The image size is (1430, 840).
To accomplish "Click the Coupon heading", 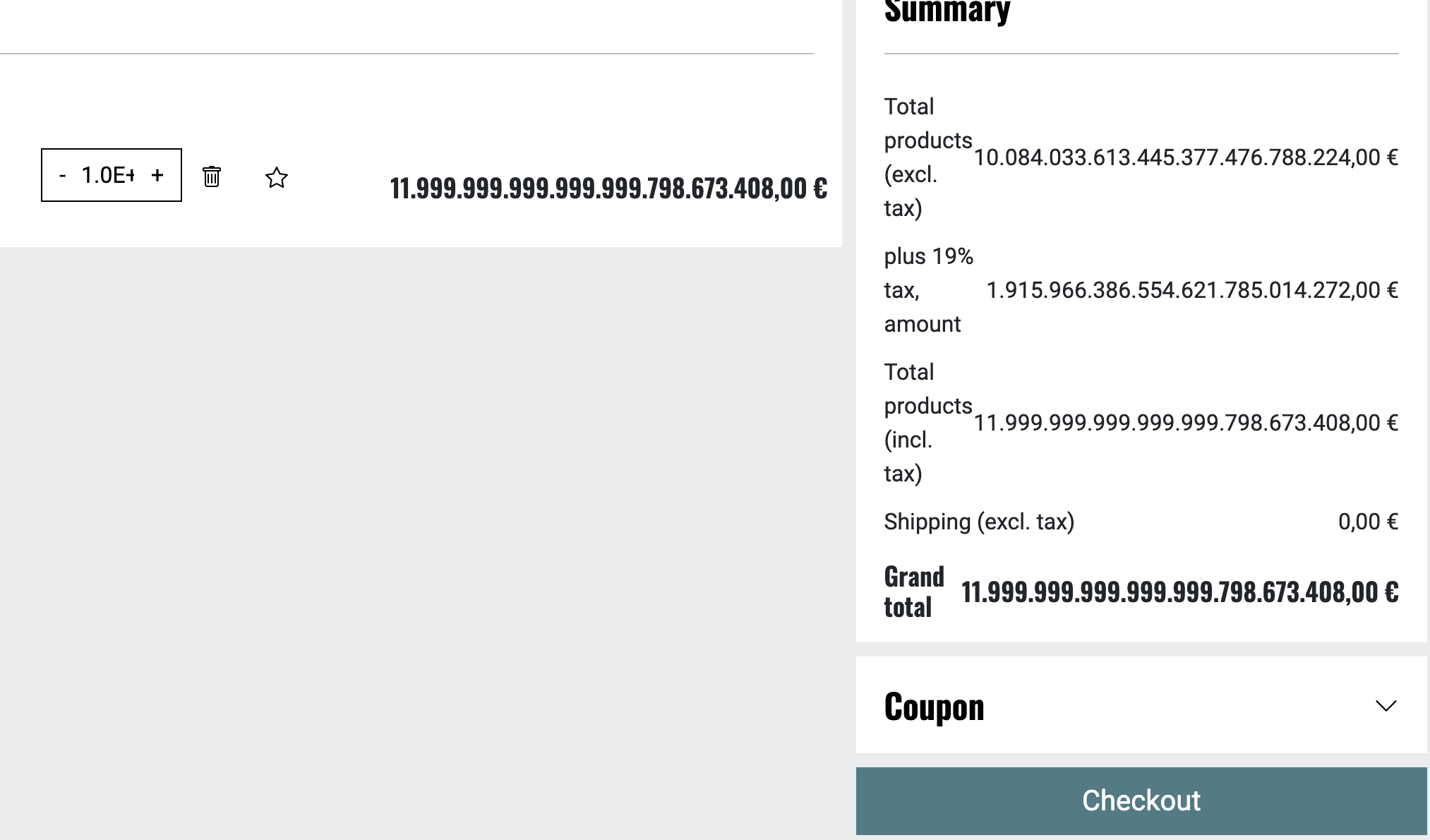I will [934, 707].
